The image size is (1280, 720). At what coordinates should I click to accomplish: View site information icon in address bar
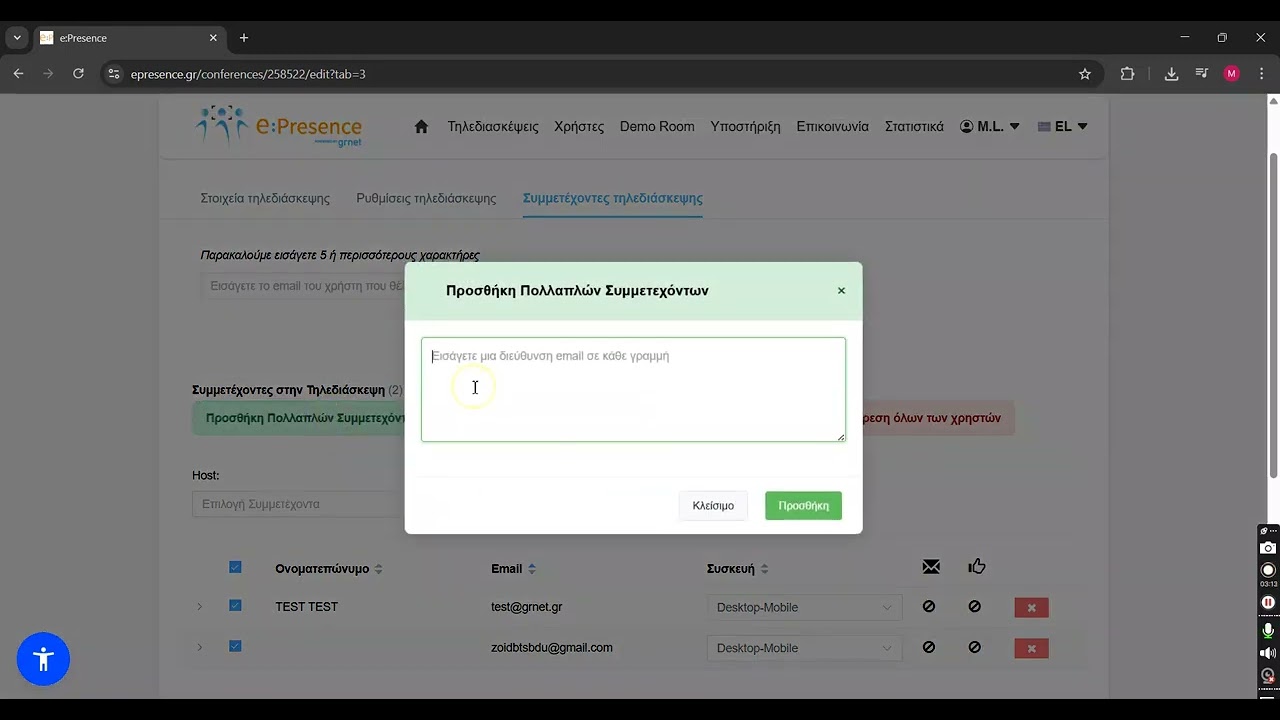(x=113, y=74)
